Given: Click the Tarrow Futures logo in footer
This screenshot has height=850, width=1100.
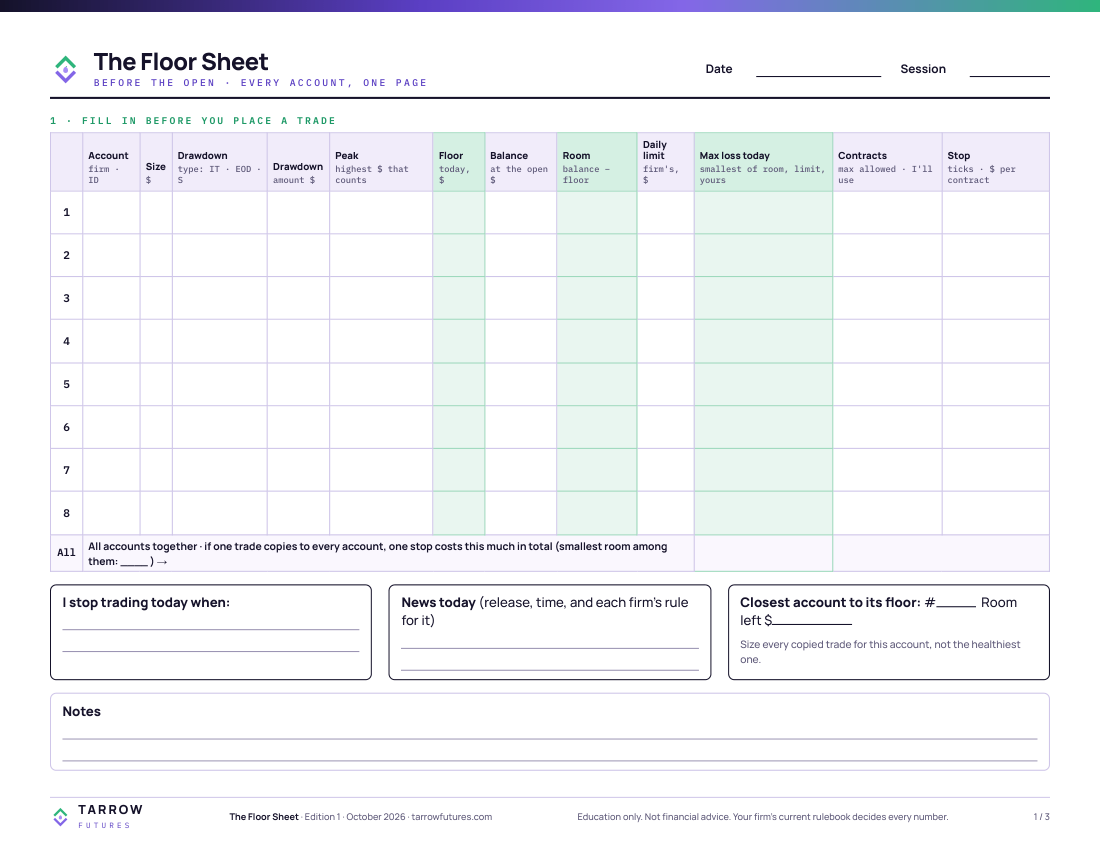Looking at the screenshot, I should [x=60, y=816].
